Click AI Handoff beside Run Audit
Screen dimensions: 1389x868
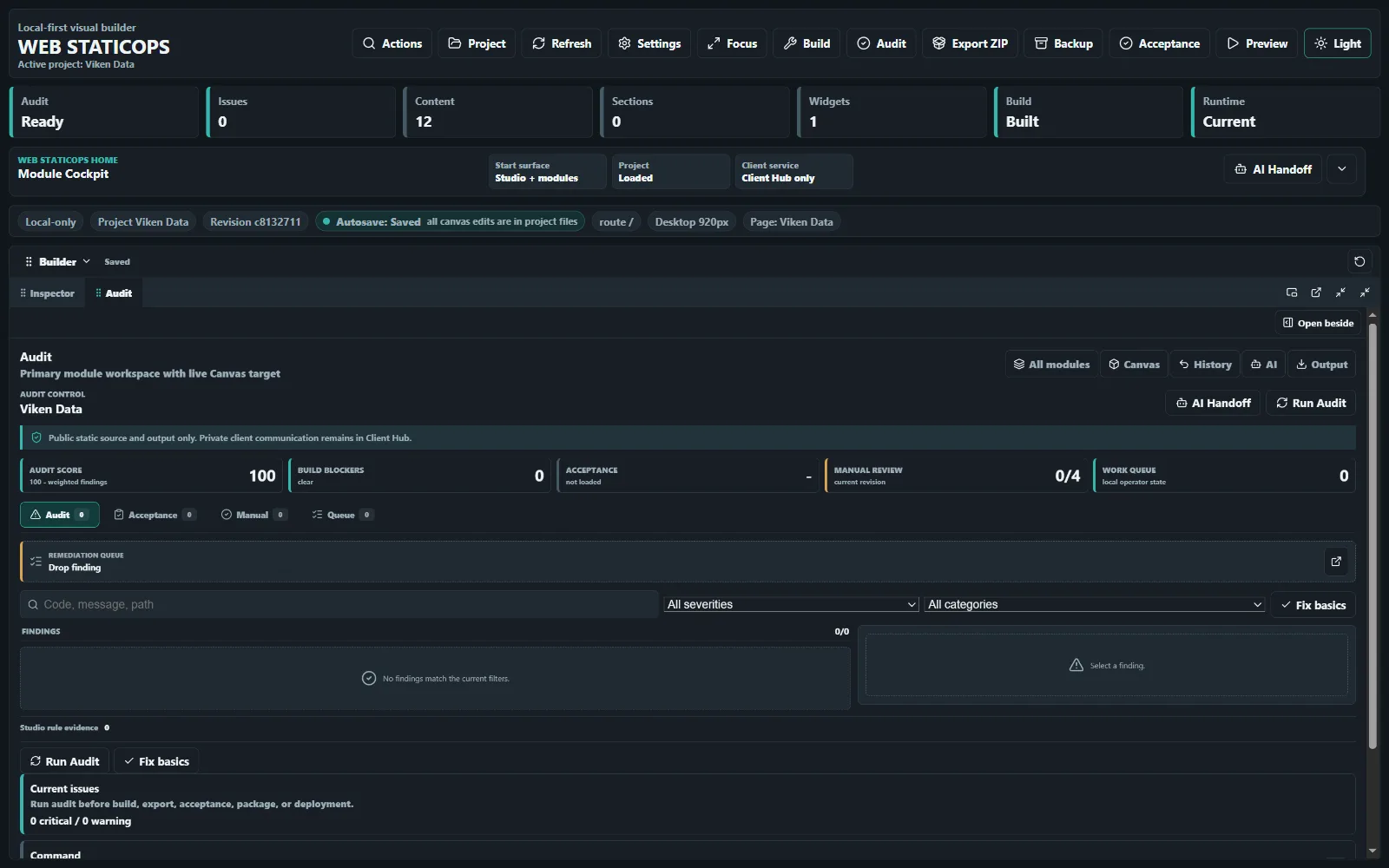point(1213,403)
